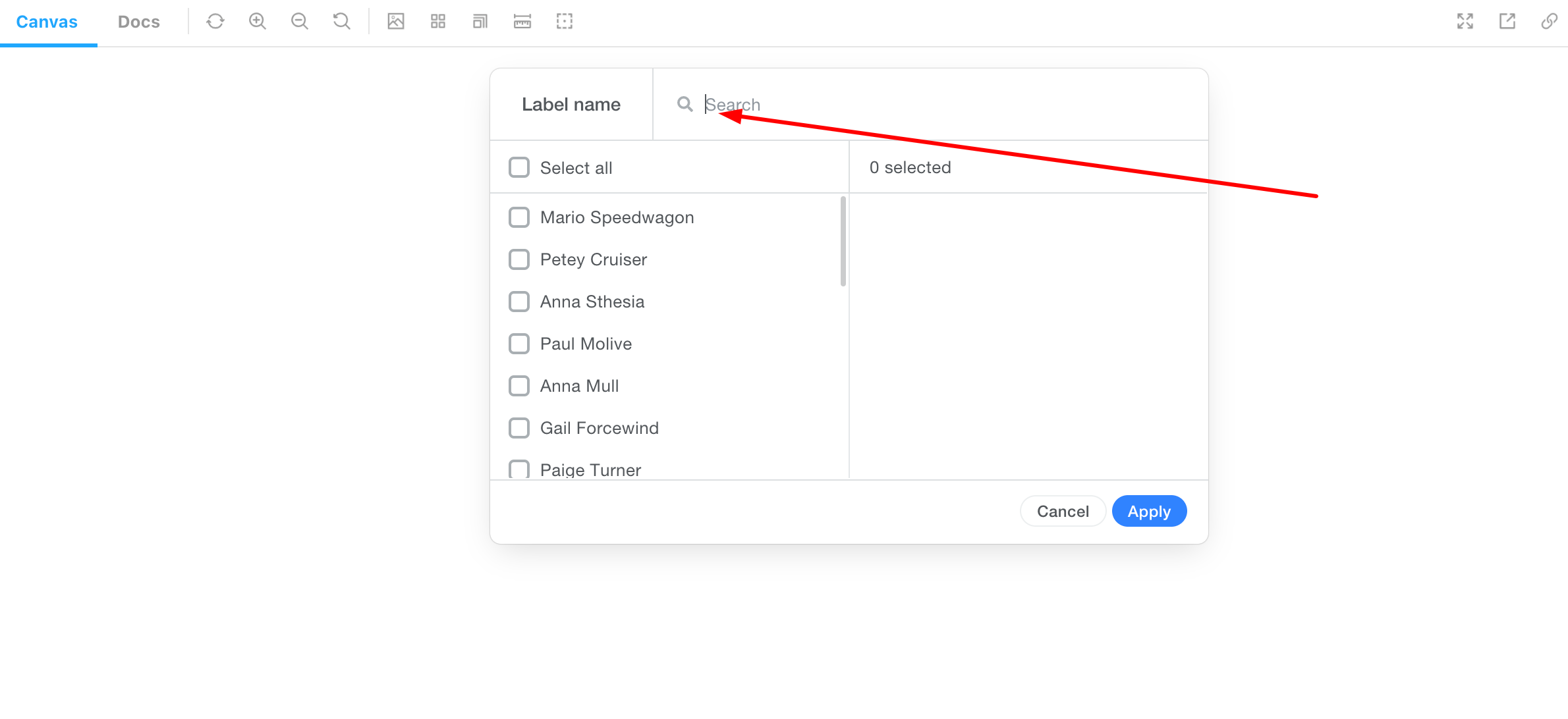Click the reset zoom icon
1568x719 pixels.
click(x=341, y=21)
